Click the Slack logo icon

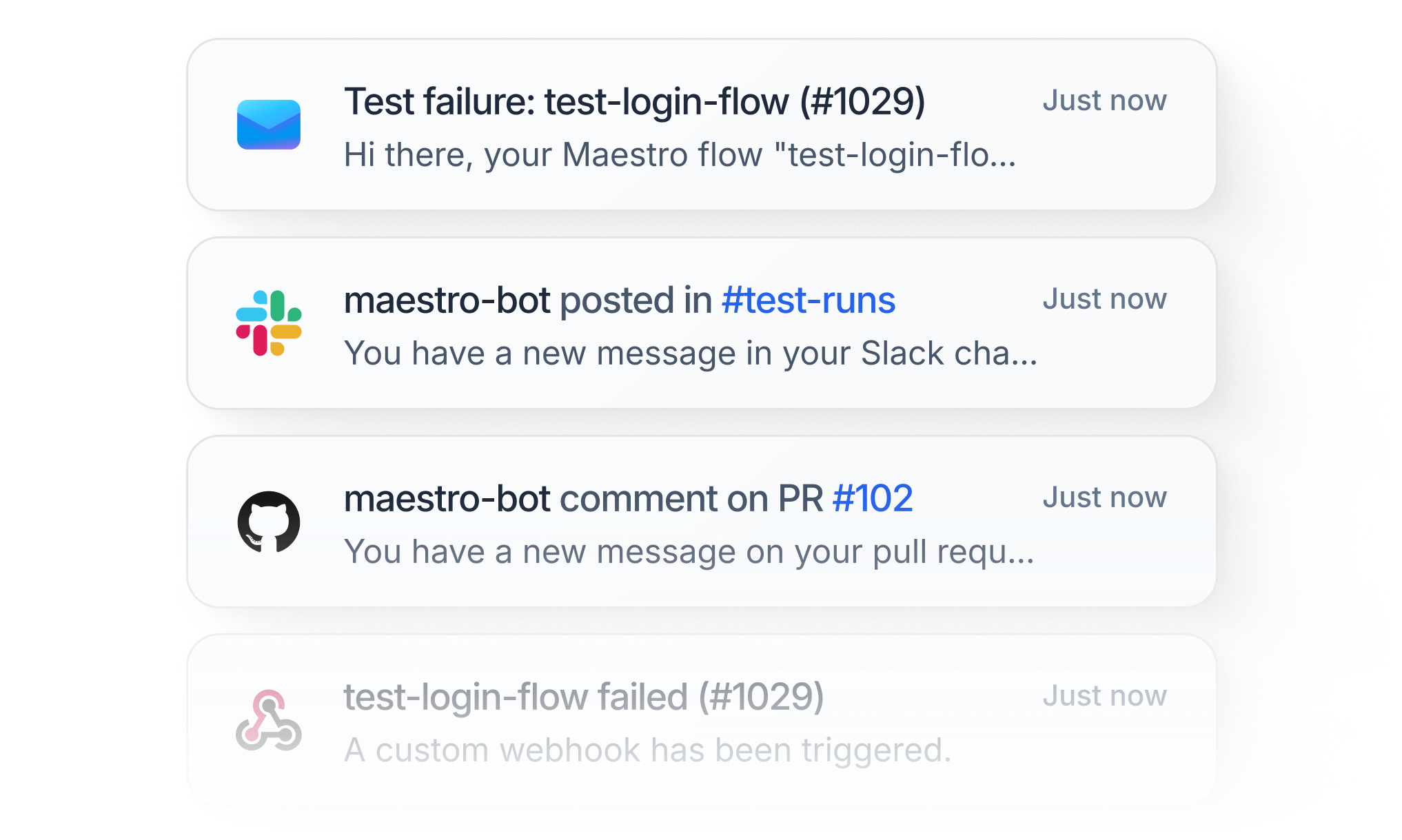coord(268,323)
